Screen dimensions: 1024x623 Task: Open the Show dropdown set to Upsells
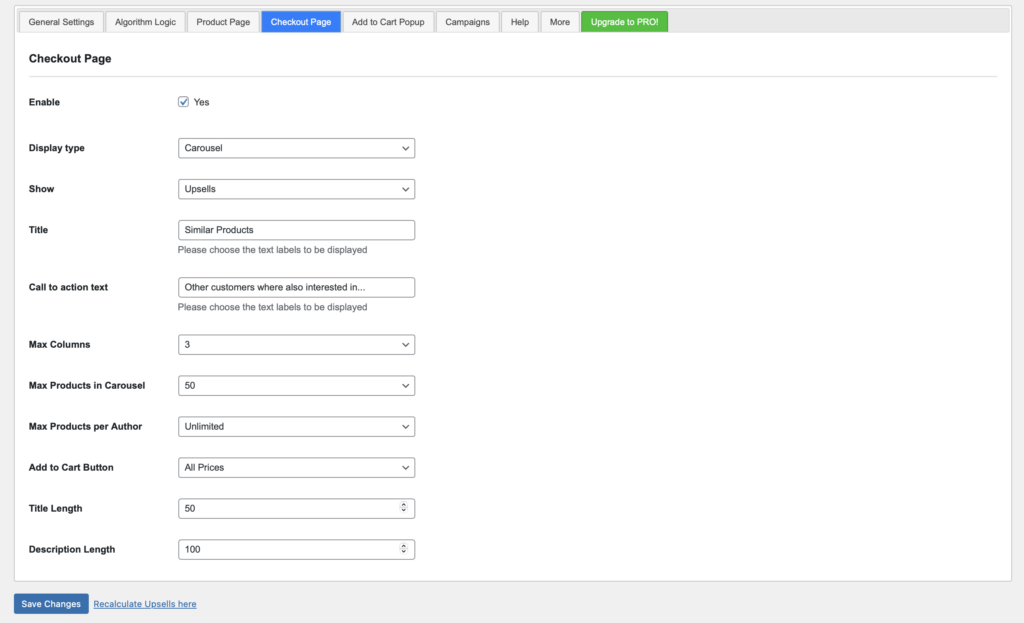(296, 188)
